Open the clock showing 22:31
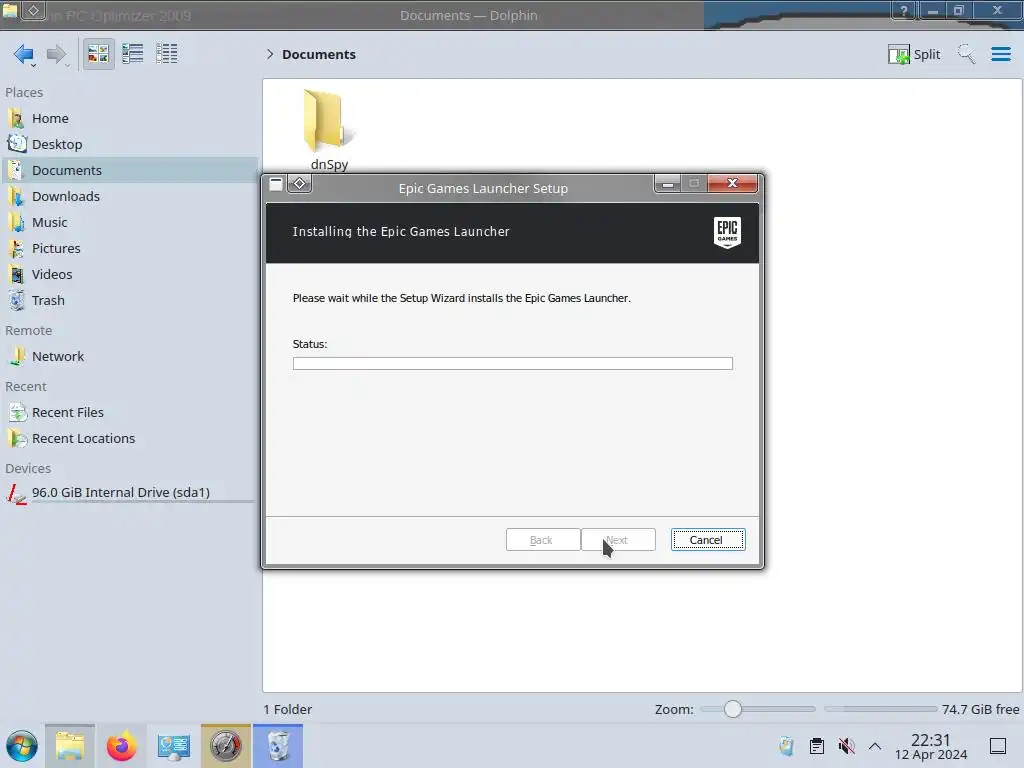1024x768 pixels. click(931, 747)
